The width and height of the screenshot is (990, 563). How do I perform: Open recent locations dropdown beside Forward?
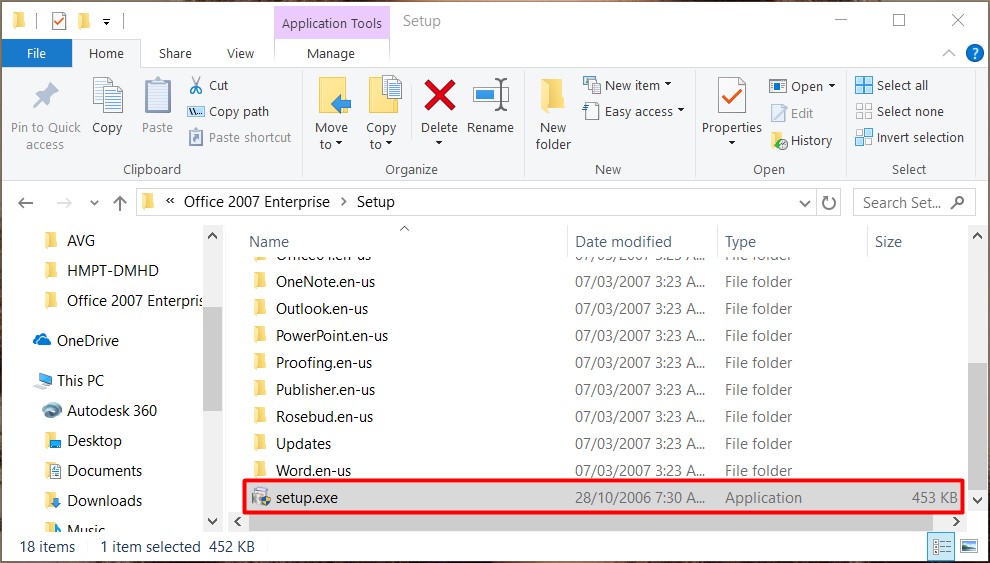[x=95, y=203]
